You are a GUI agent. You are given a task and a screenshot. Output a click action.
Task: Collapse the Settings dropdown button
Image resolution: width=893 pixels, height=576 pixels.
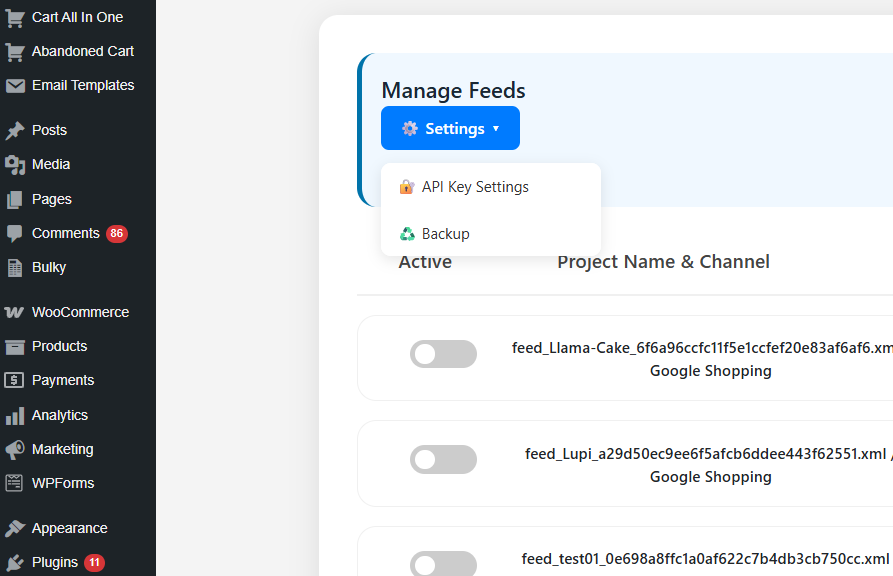[x=450, y=128]
